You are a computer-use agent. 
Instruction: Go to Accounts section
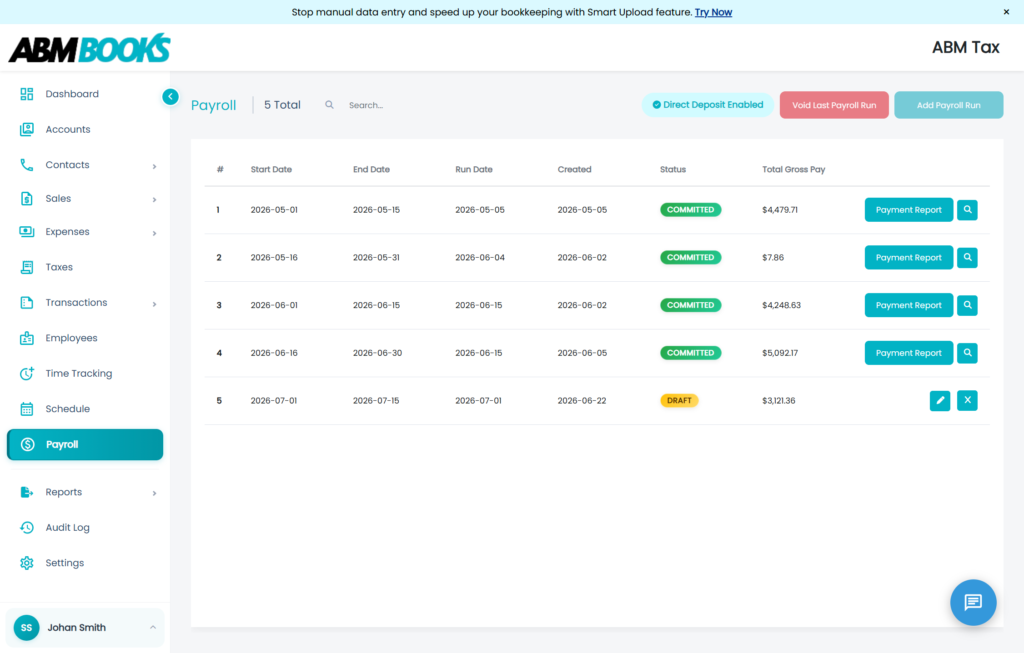tap(68, 129)
